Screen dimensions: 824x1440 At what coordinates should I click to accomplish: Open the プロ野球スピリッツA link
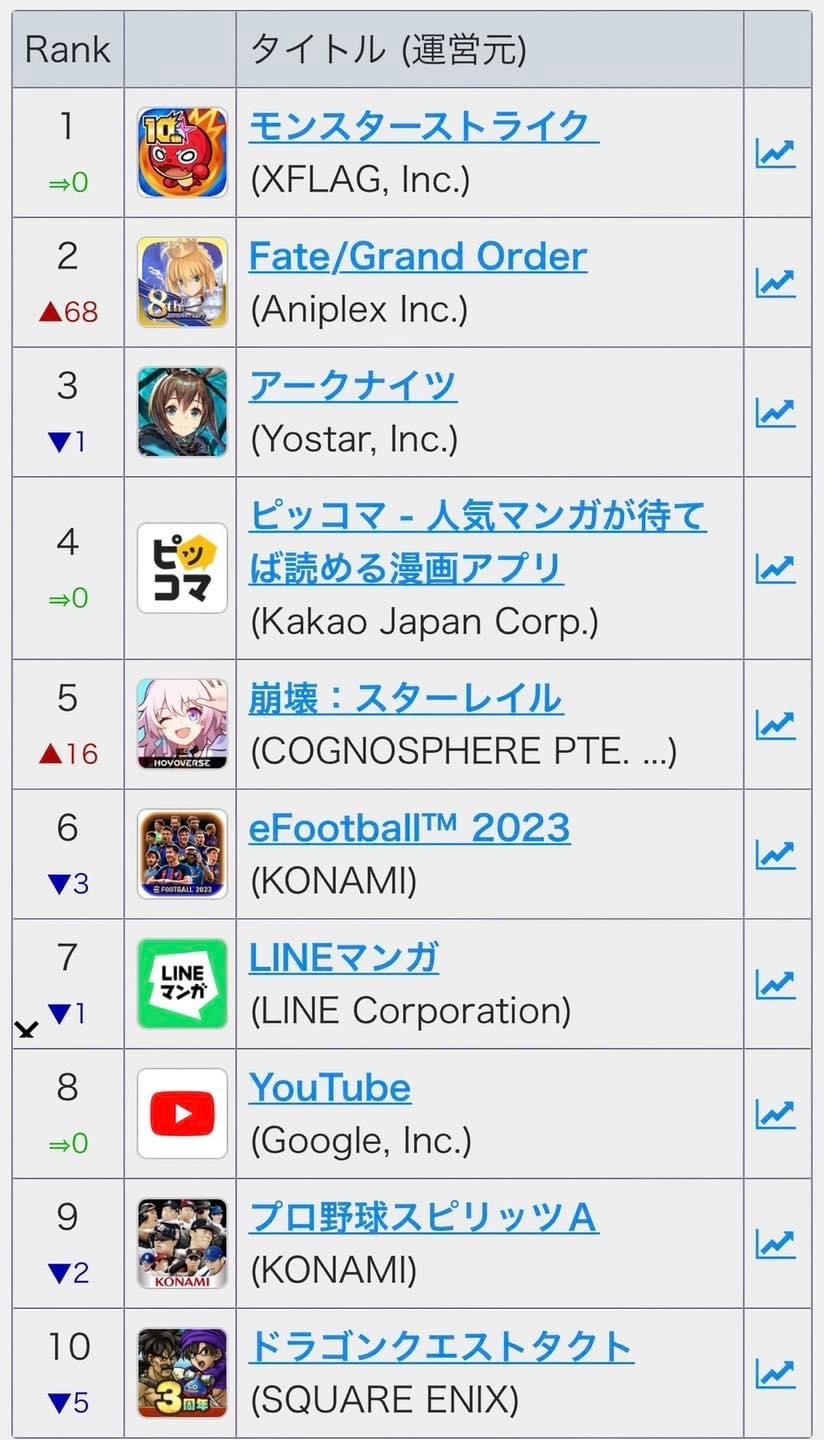pyautogui.click(x=424, y=1218)
